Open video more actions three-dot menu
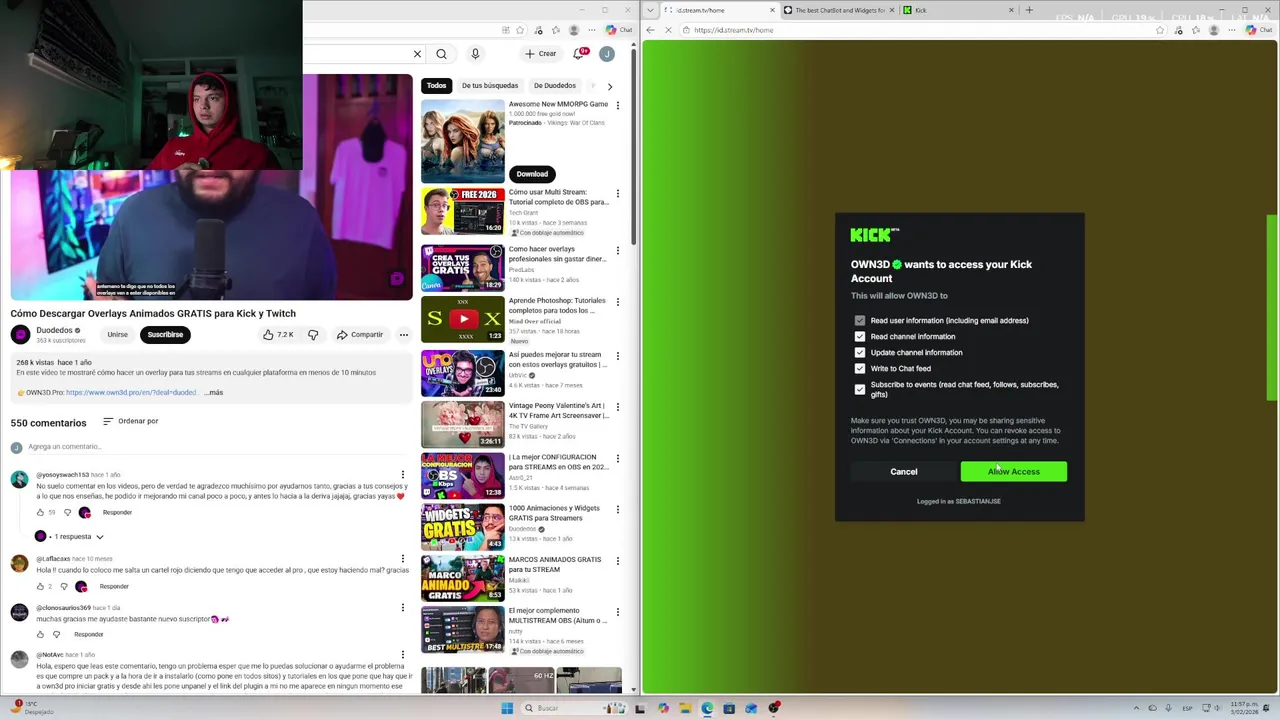This screenshot has height=720, width=1280. (x=403, y=335)
